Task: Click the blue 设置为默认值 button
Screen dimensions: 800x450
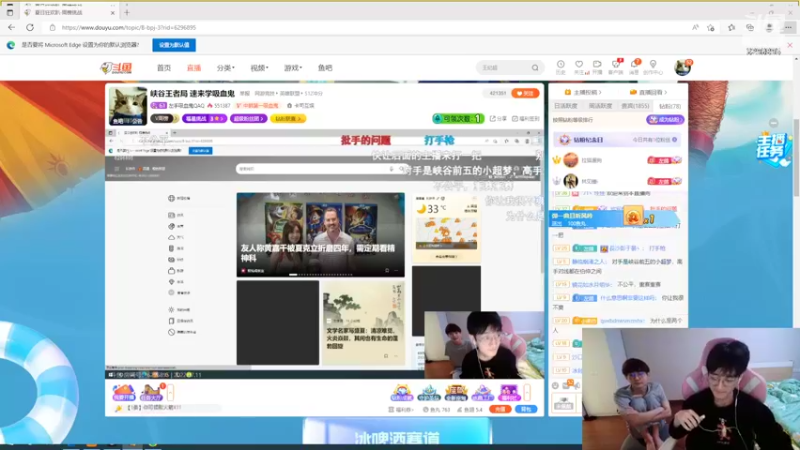Action: coord(173,45)
